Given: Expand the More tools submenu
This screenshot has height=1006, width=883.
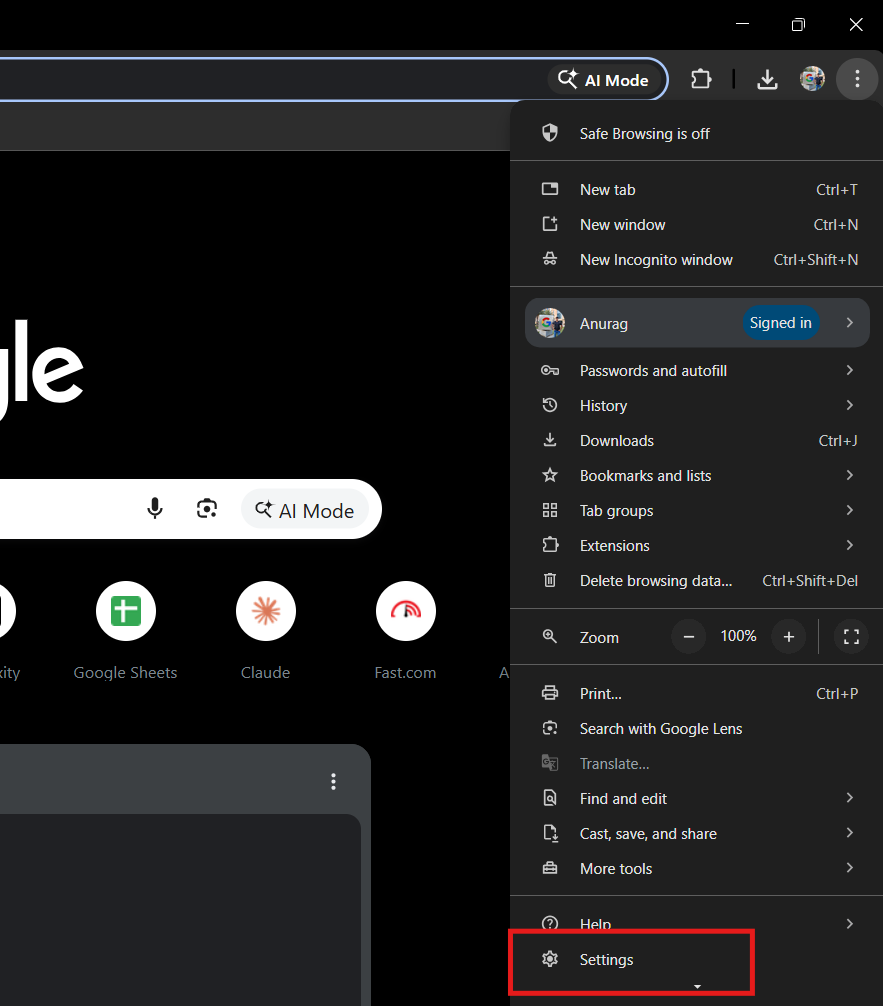Looking at the screenshot, I should (x=851, y=868).
